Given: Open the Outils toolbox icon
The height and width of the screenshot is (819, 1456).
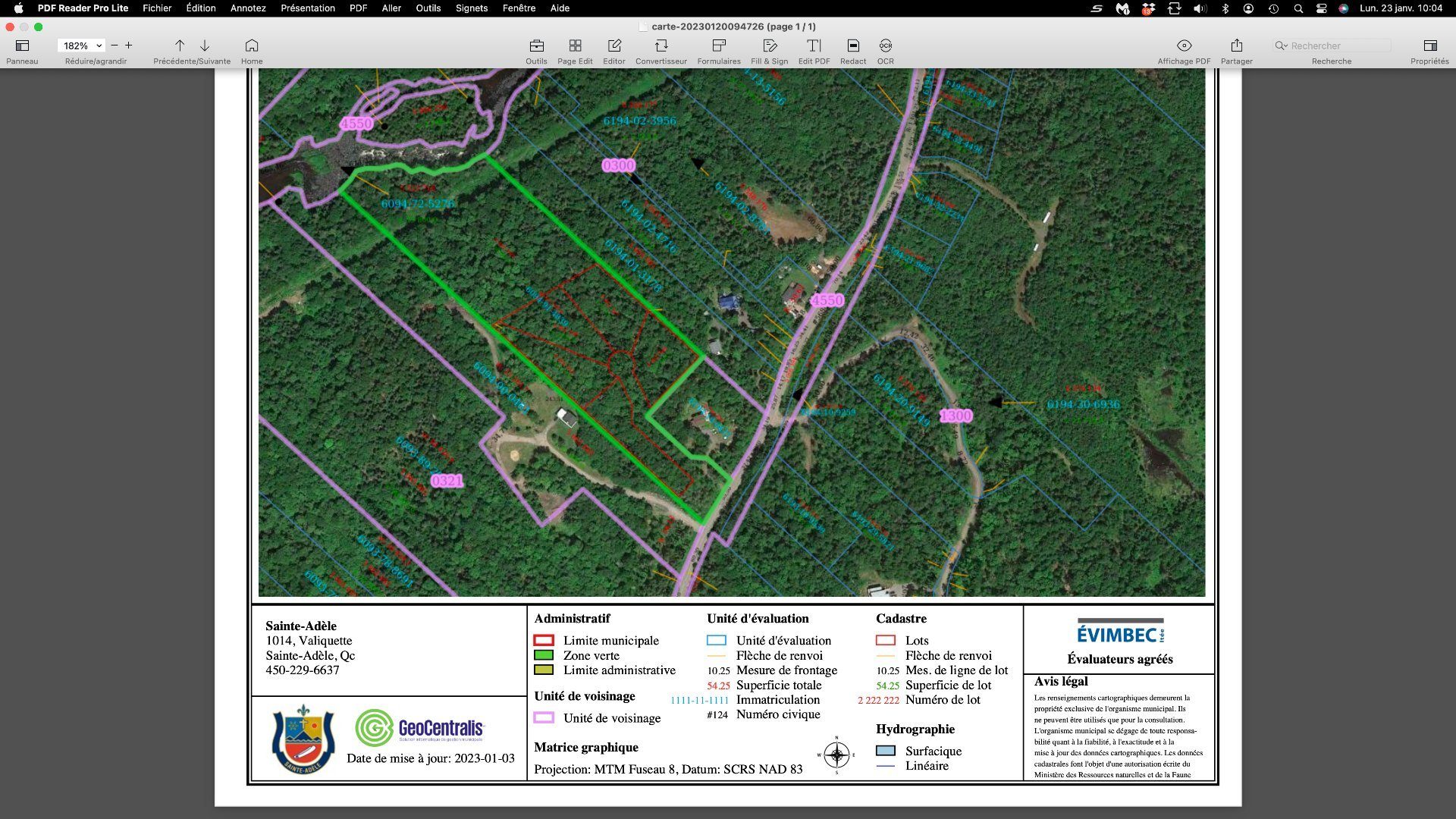Looking at the screenshot, I should coord(536,45).
